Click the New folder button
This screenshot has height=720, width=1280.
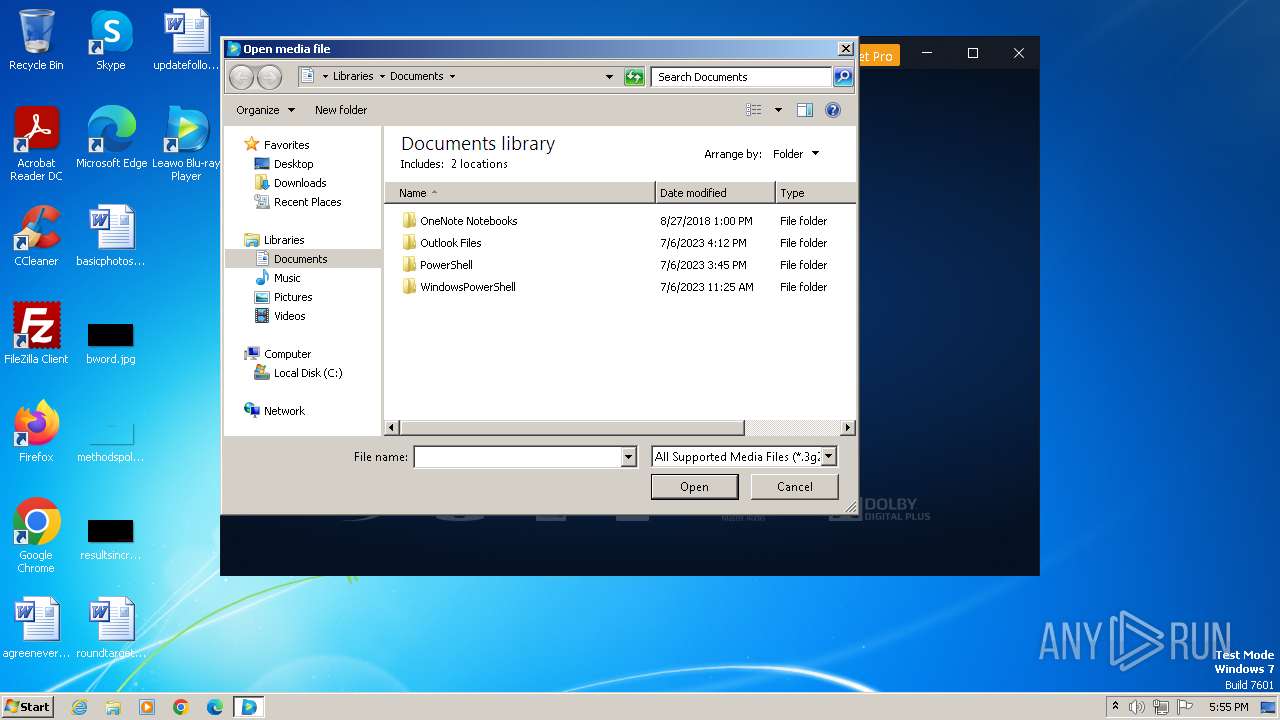(x=341, y=110)
